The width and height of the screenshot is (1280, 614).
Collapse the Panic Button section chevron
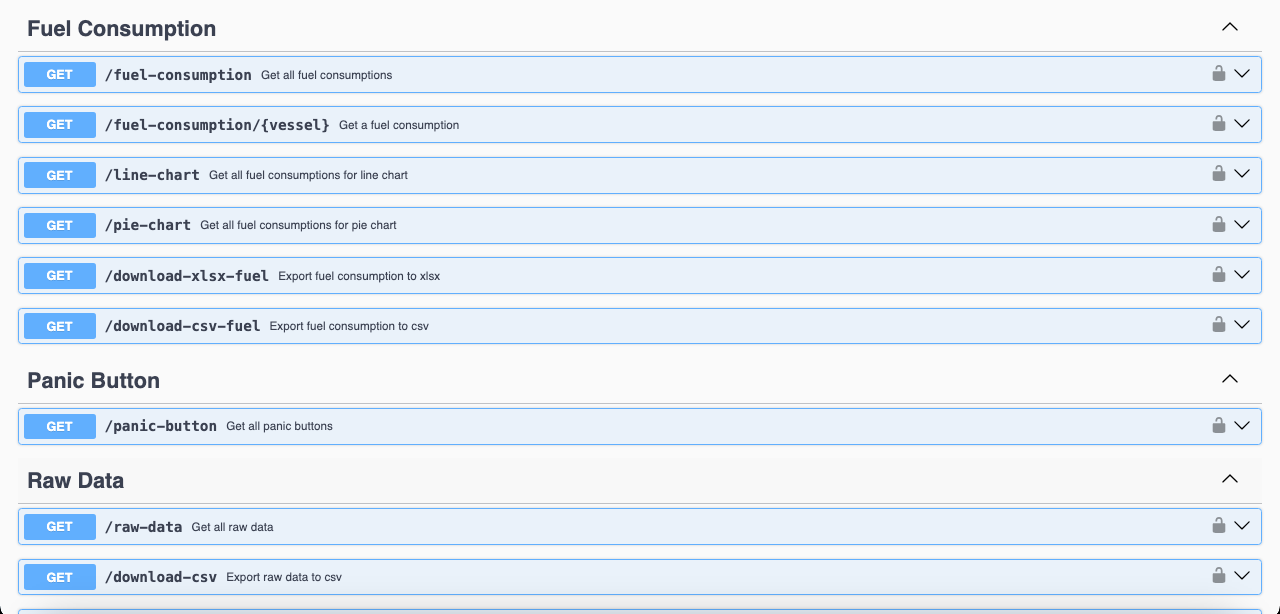pos(1230,380)
